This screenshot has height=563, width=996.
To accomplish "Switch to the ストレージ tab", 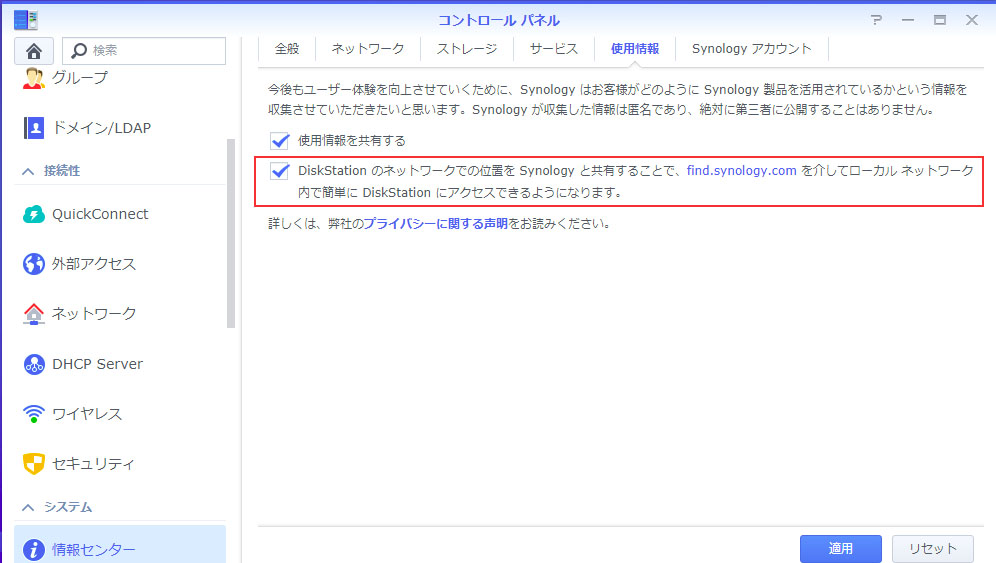I will coord(467,49).
